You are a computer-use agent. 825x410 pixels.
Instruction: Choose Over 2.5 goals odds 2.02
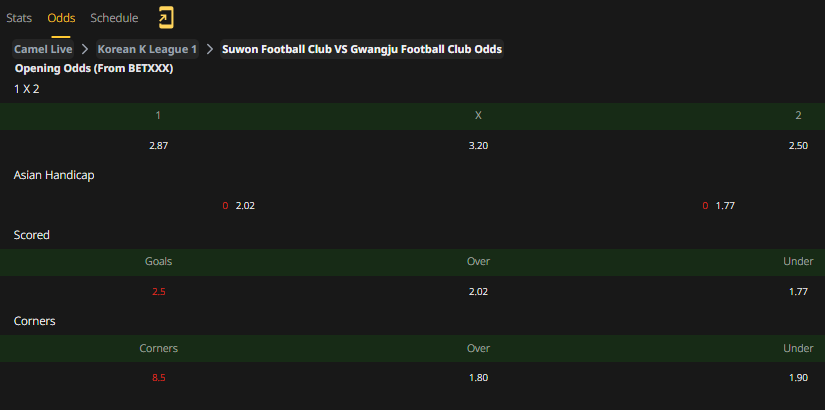tap(478, 292)
